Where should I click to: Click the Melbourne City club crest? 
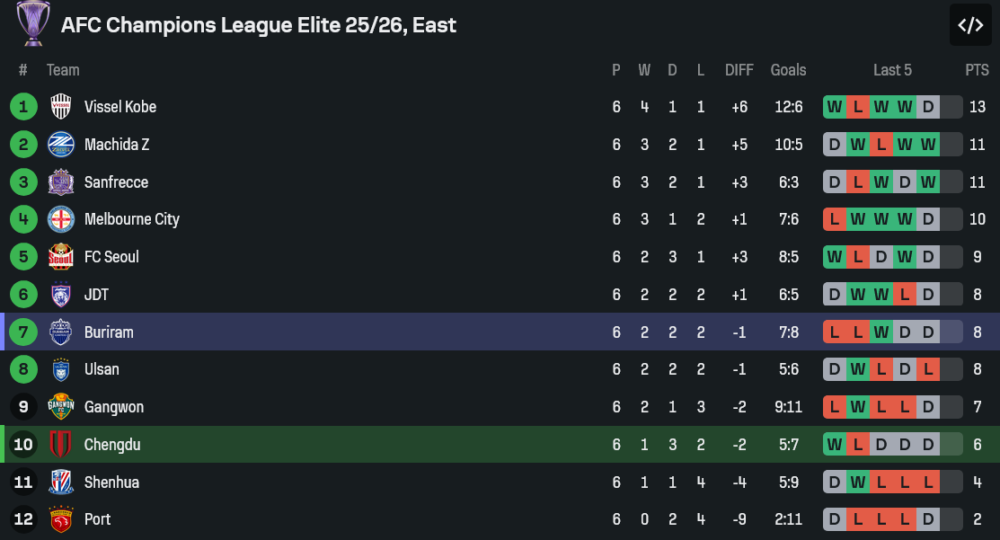pos(61,219)
